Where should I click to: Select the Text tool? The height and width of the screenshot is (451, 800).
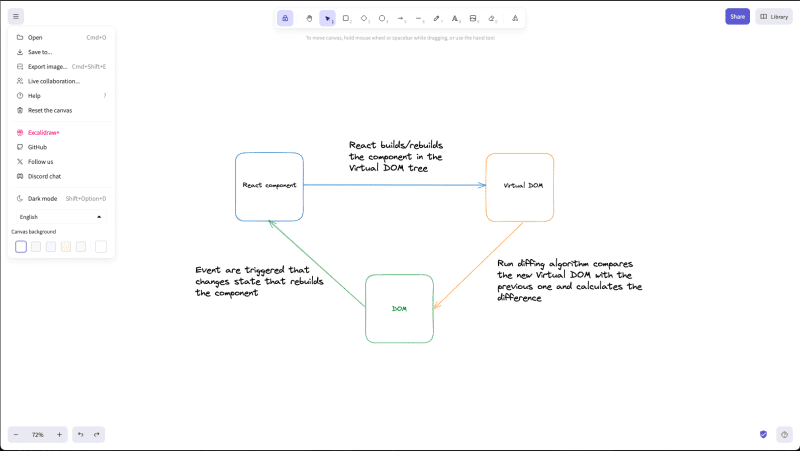tap(454, 18)
